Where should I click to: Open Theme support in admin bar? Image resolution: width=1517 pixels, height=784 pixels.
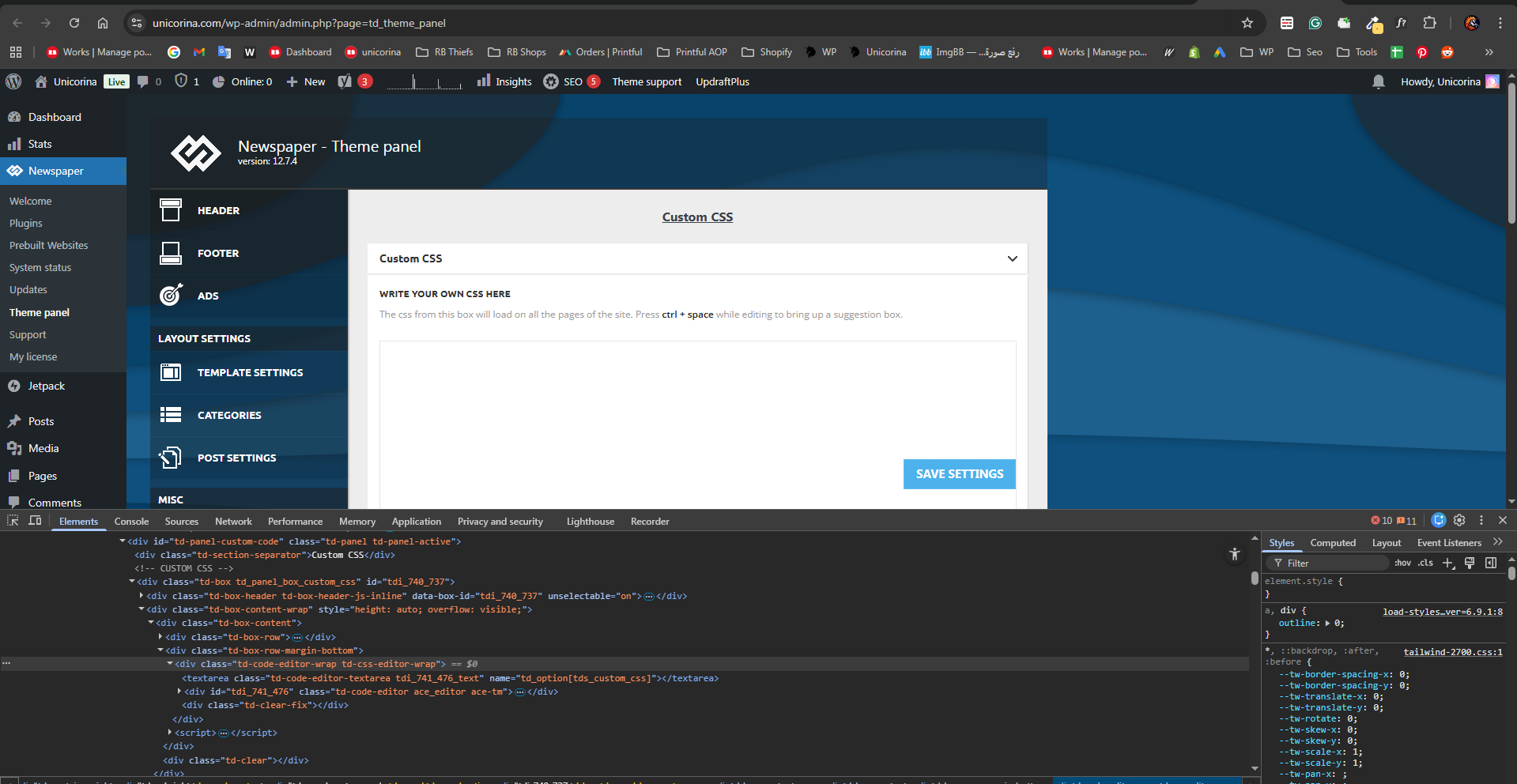(647, 81)
